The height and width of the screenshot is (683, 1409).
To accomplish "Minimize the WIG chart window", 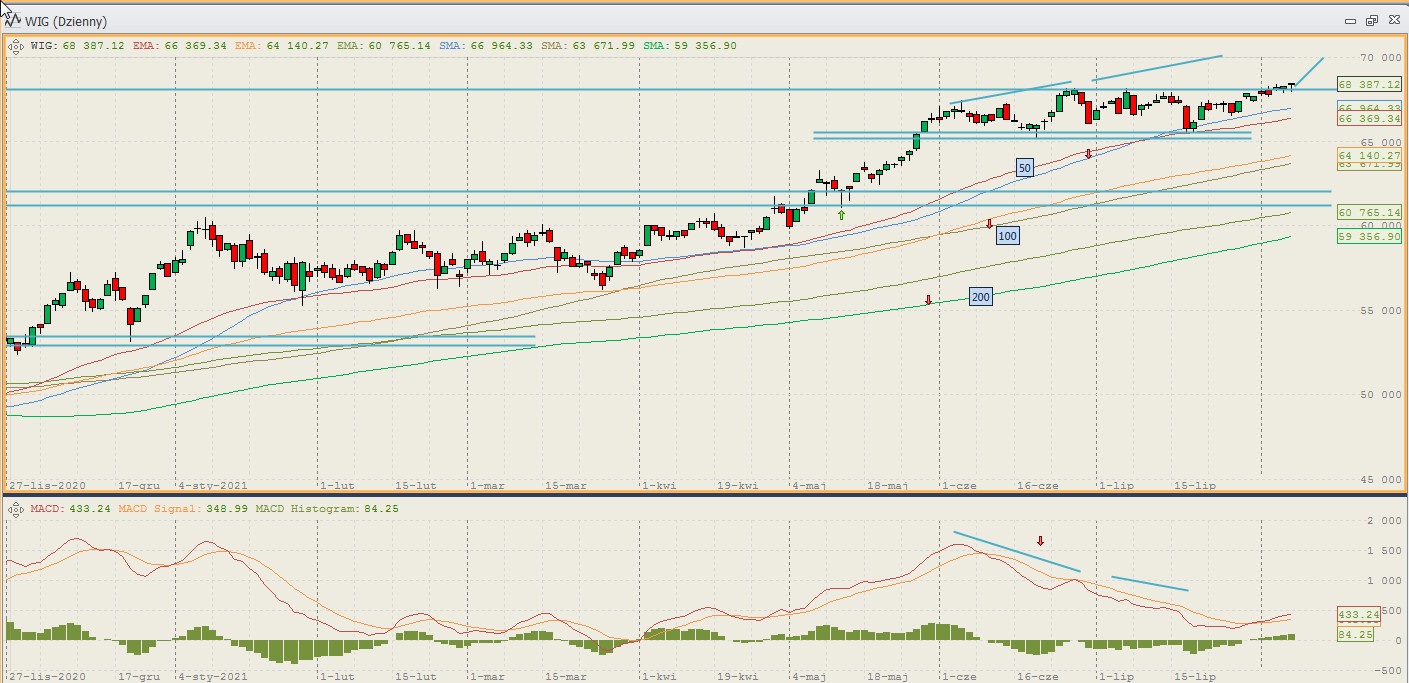I will pos(1348,21).
